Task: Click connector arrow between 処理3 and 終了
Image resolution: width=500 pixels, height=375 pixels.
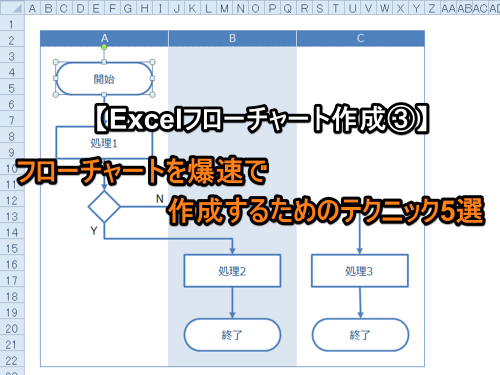Action: click(360, 303)
